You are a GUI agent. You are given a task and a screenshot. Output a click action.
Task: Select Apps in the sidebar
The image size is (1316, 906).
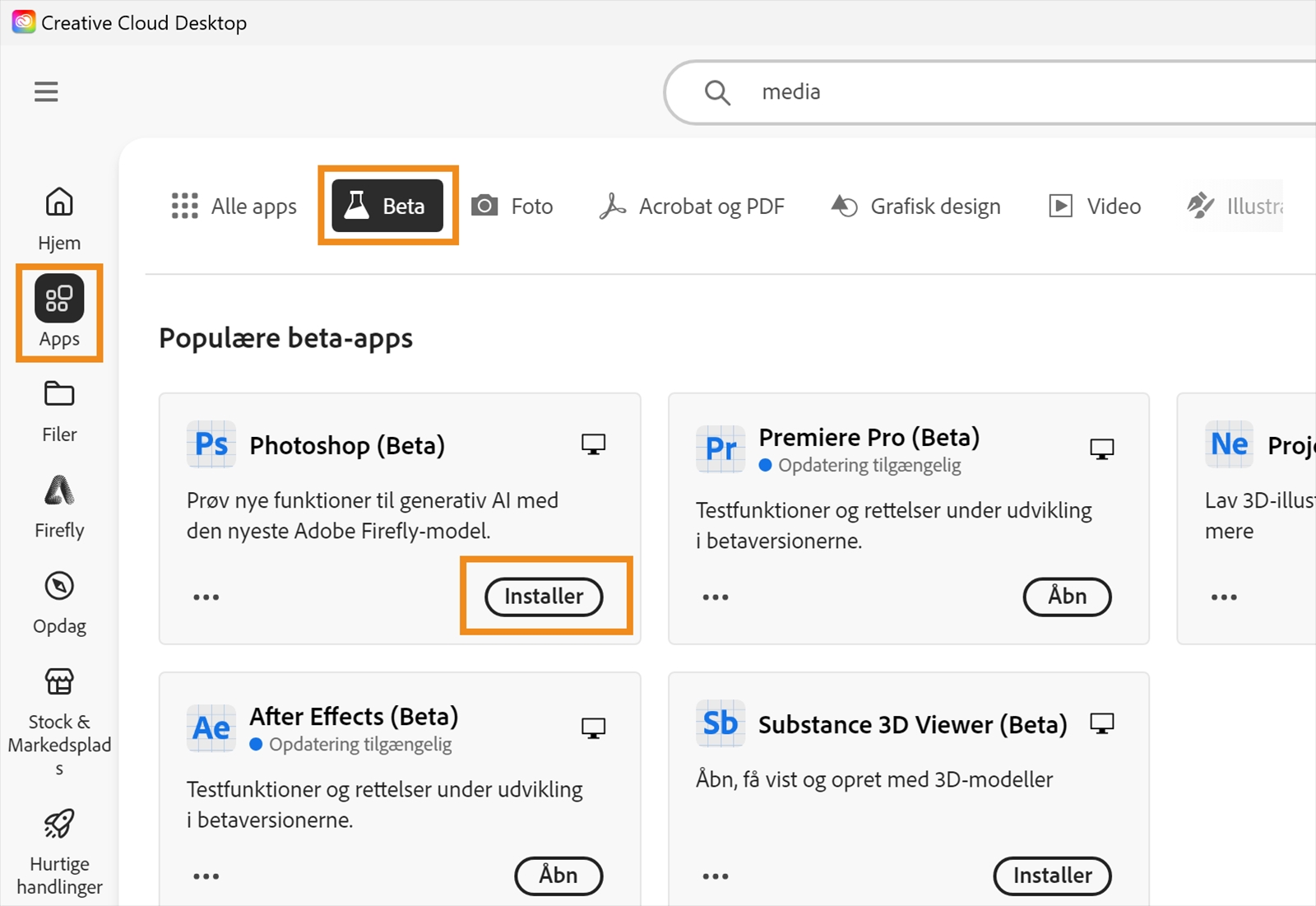click(x=58, y=313)
